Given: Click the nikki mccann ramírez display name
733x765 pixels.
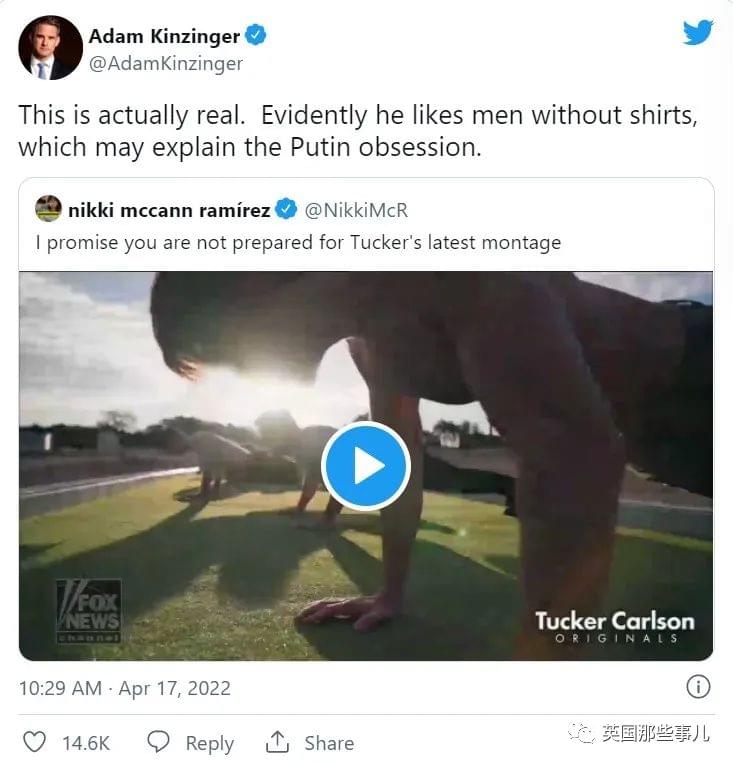Looking at the screenshot, I should pyautogui.click(x=169, y=210).
